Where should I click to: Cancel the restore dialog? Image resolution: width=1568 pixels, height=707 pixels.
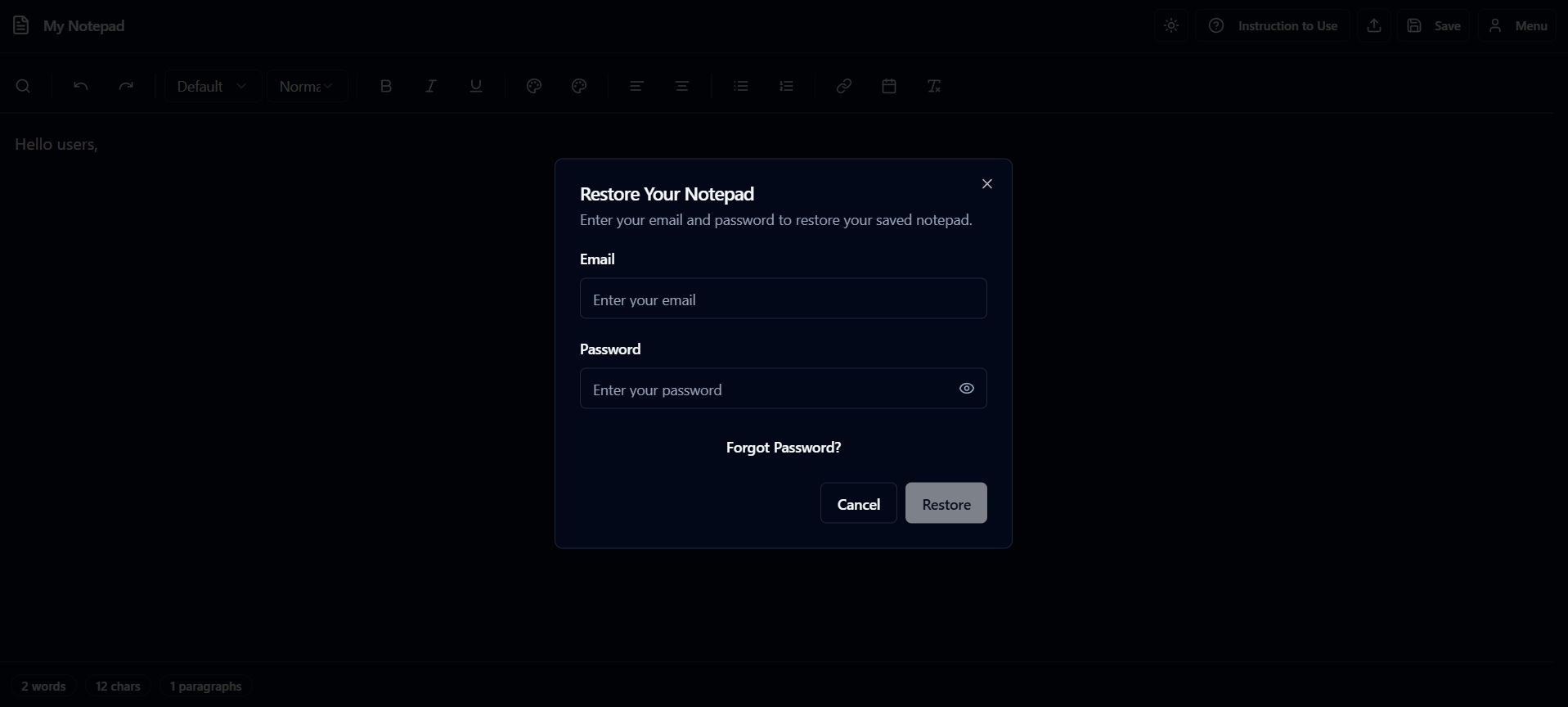point(859,503)
